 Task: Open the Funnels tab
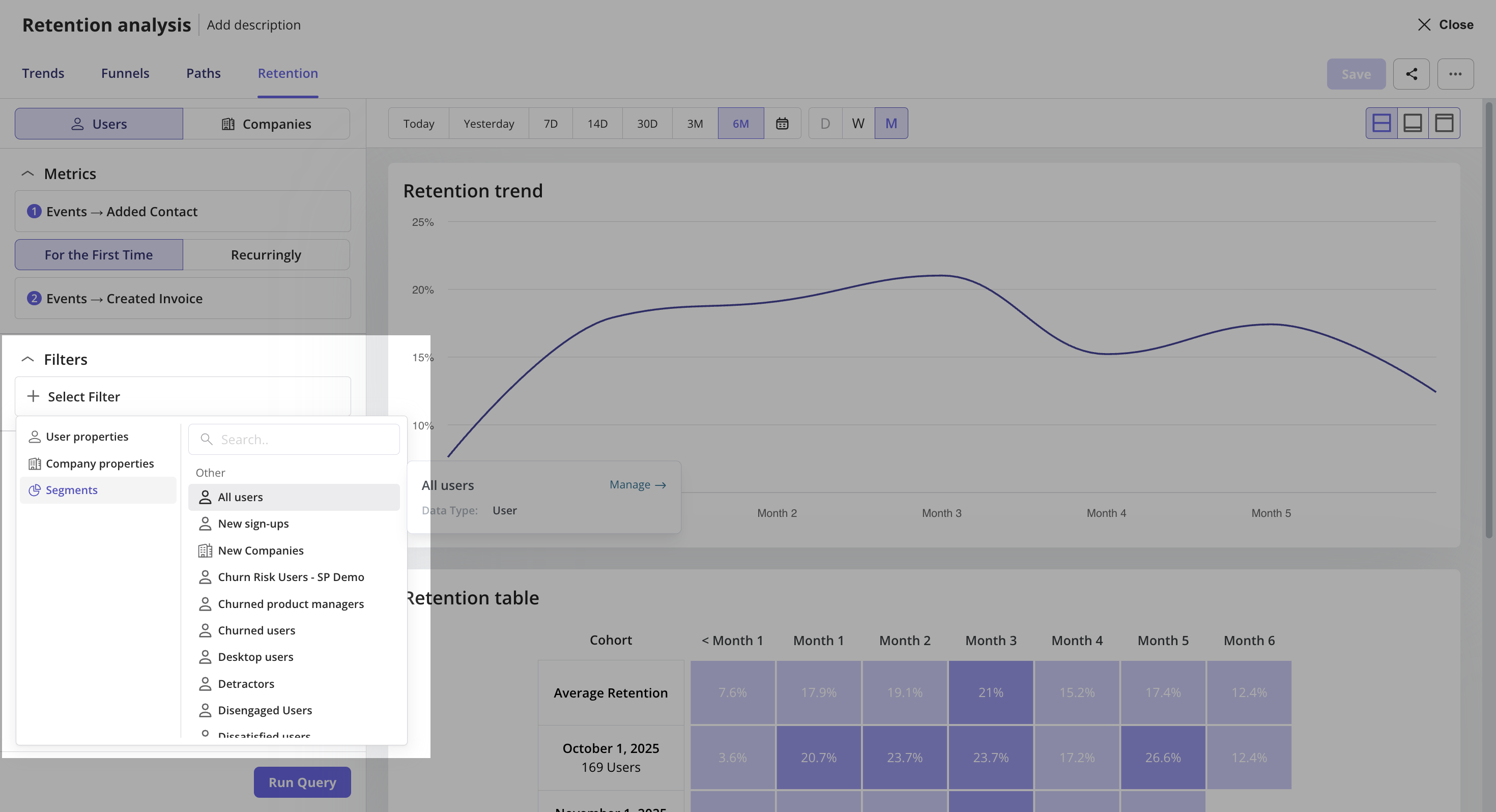(x=126, y=73)
